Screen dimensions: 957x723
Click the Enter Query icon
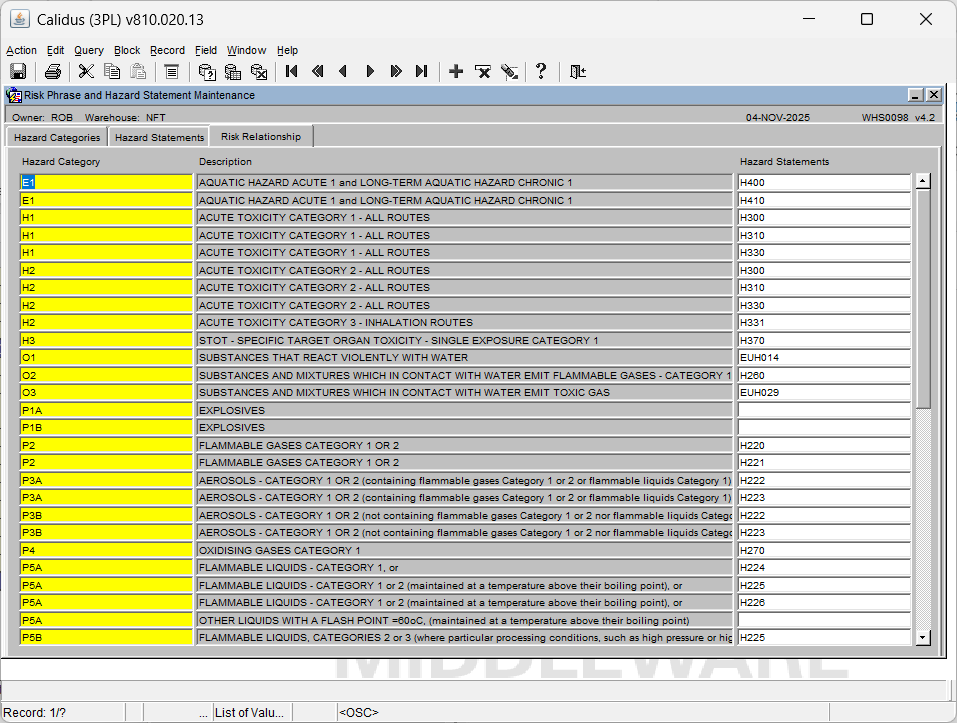coord(207,71)
